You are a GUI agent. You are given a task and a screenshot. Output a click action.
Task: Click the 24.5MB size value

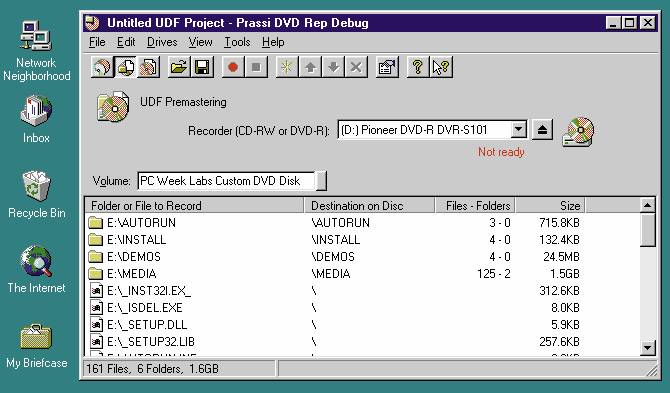(x=561, y=257)
